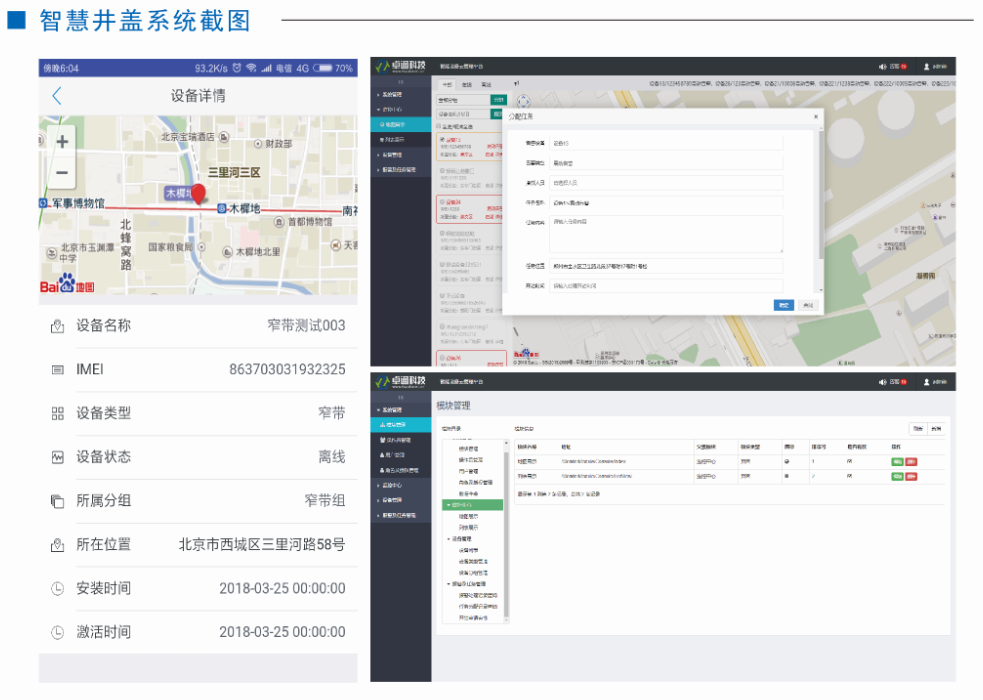Tap the 木樨地 subway station icon

[x=222, y=209]
